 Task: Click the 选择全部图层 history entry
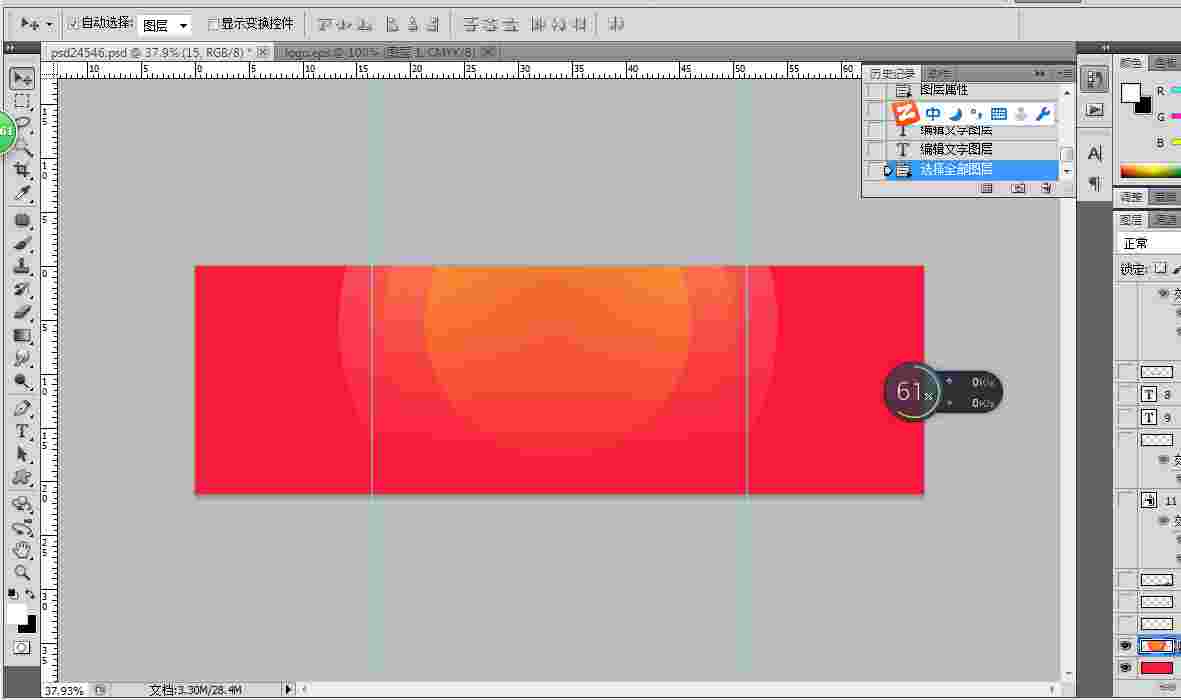[956, 170]
